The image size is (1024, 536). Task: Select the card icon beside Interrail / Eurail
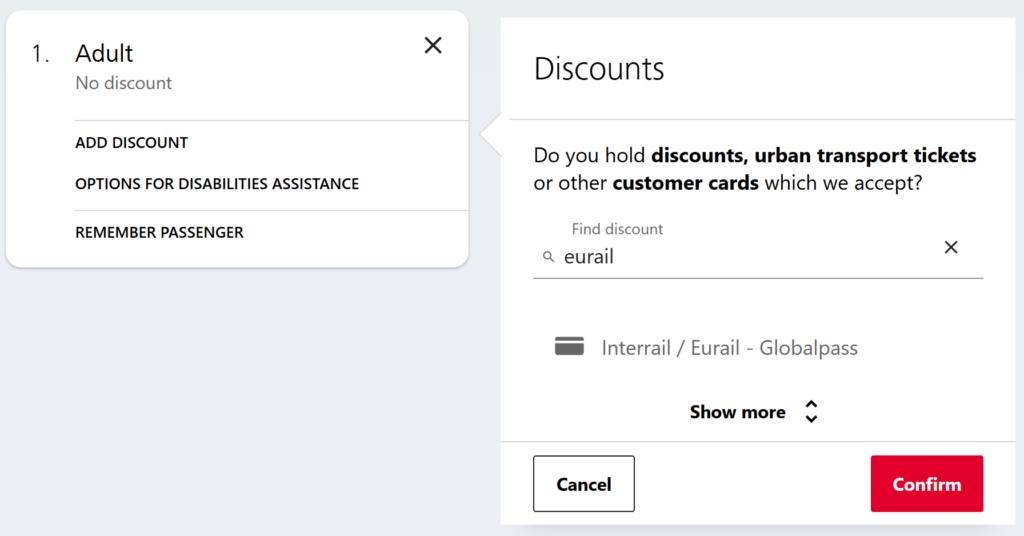[x=569, y=346]
